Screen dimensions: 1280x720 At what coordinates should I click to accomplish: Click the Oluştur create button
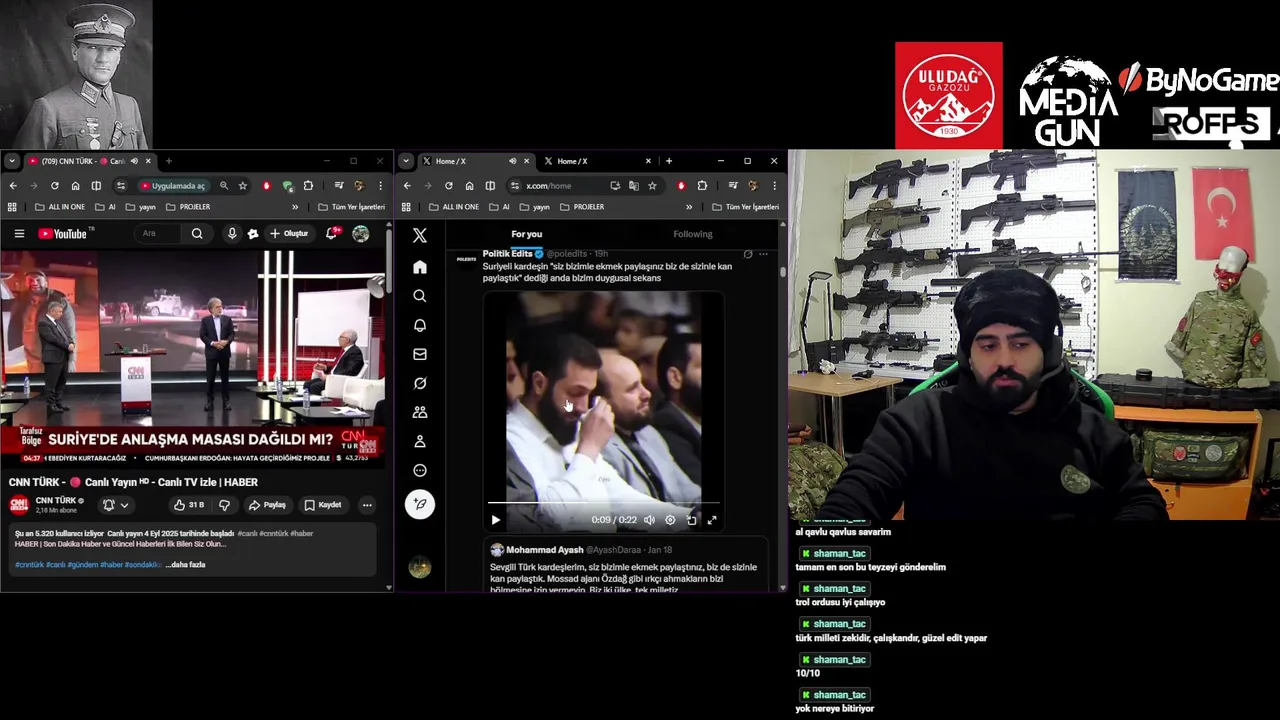tap(289, 234)
